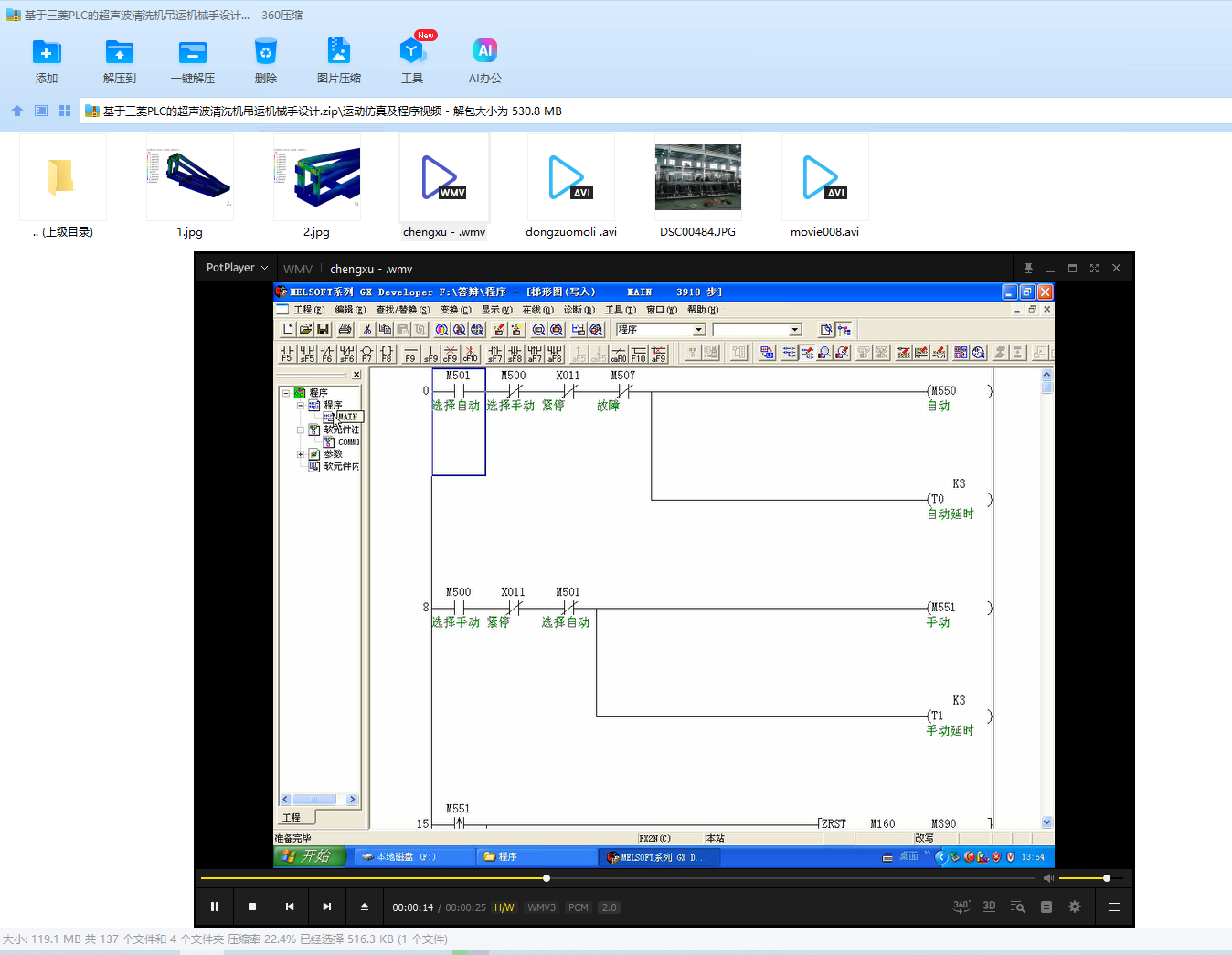Switch to list view in 360压缩
The height and width of the screenshot is (955, 1232).
click(41, 111)
